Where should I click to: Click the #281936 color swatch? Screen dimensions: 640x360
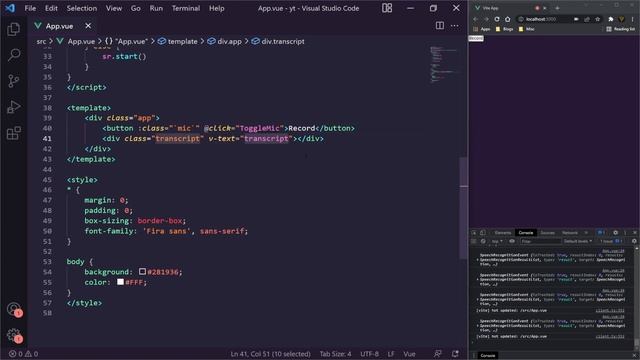pos(142,271)
